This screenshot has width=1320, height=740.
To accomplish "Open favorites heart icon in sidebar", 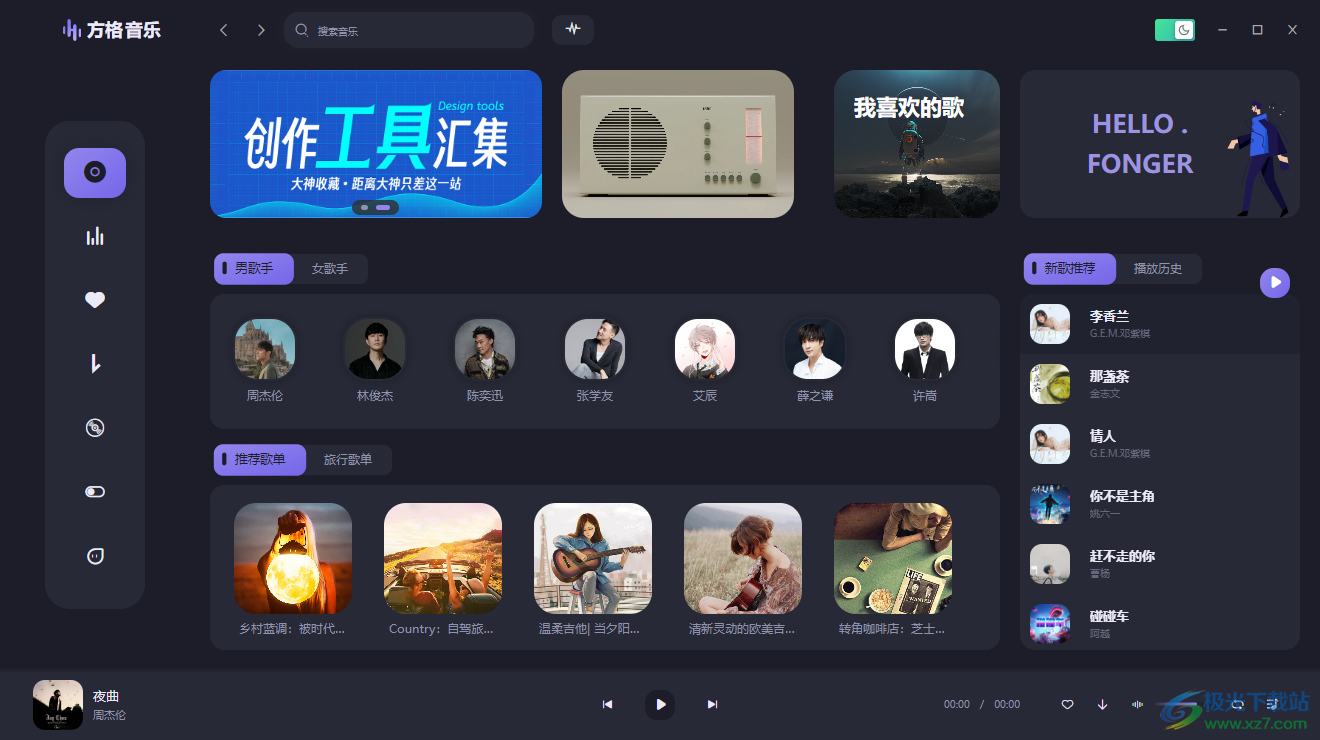I will coord(95,300).
